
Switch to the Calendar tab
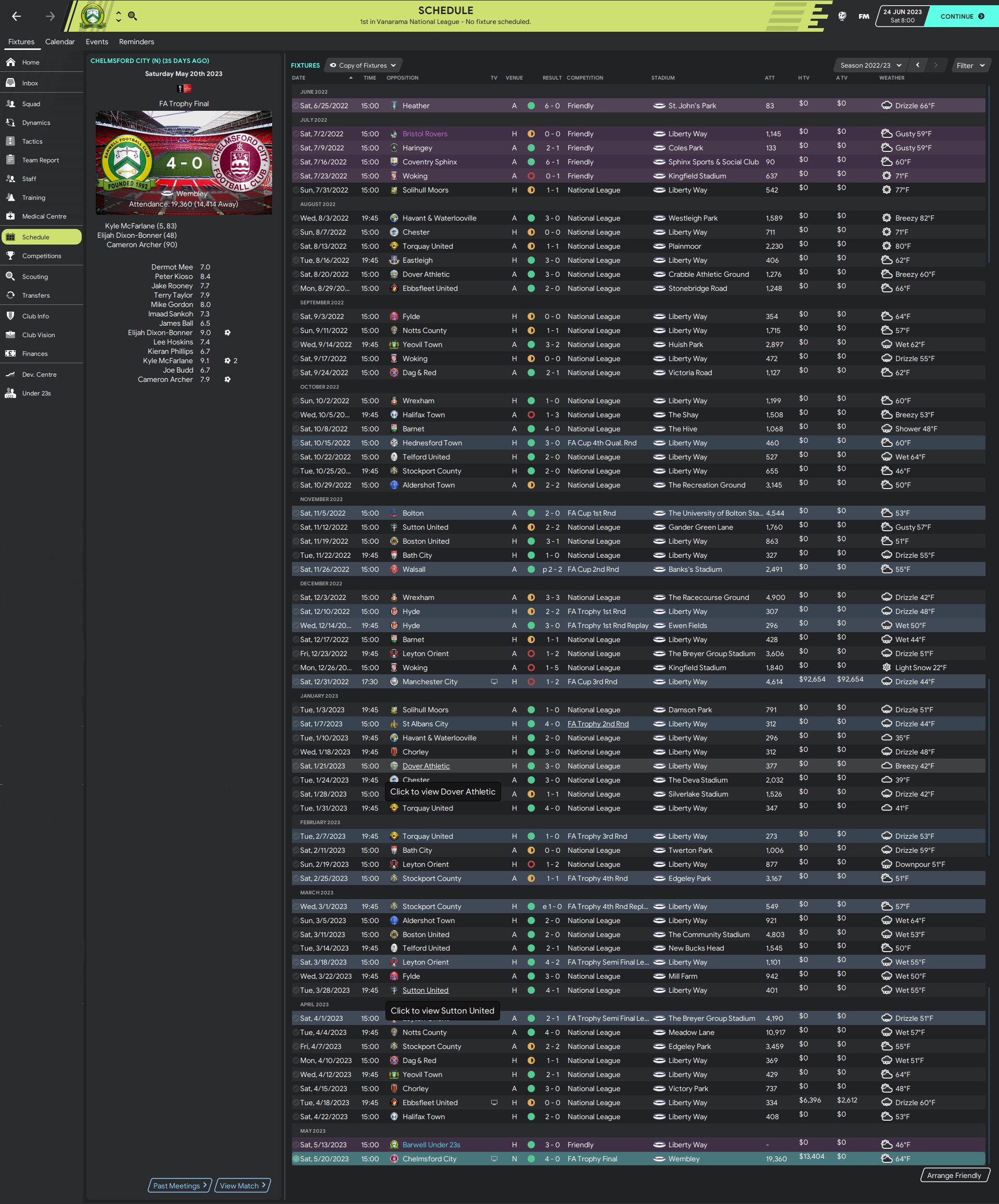(60, 42)
